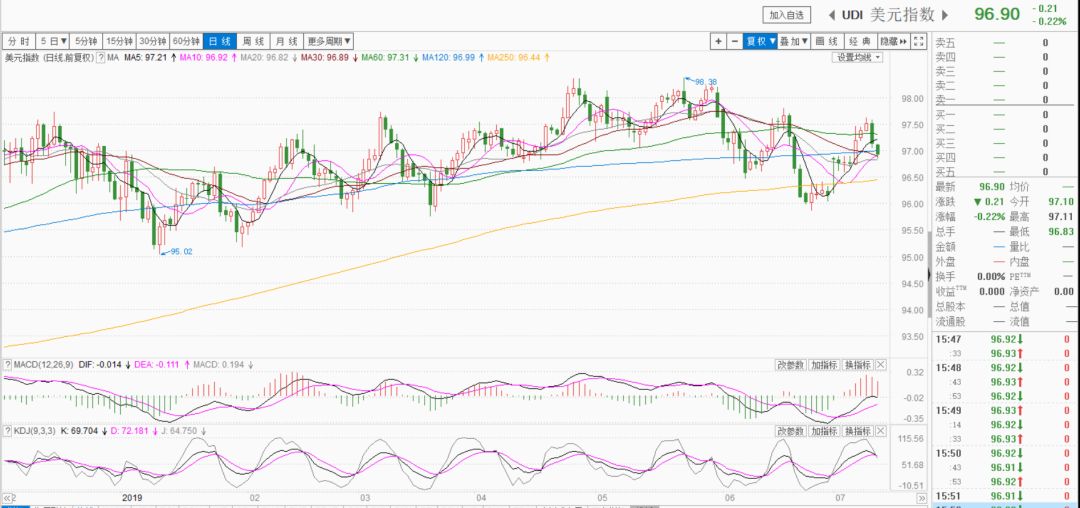Viewport: 1080px width, 508px height.
Task: Go to previous symbol arrow beside UDI
Action: tap(831, 15)
